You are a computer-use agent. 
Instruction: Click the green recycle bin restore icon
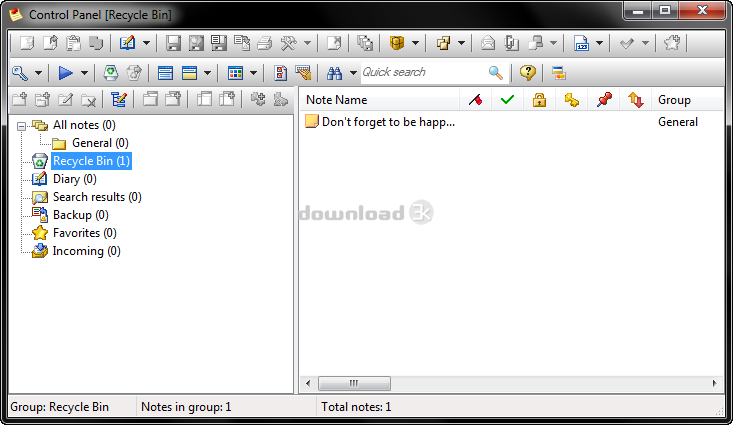[x=111, y=73]
